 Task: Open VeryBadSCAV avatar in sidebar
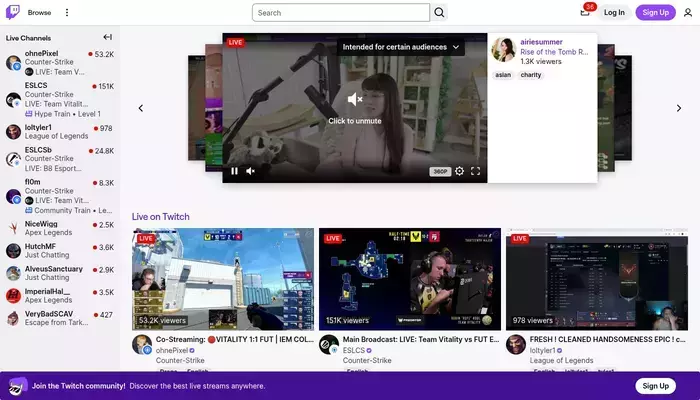[13, 318]
